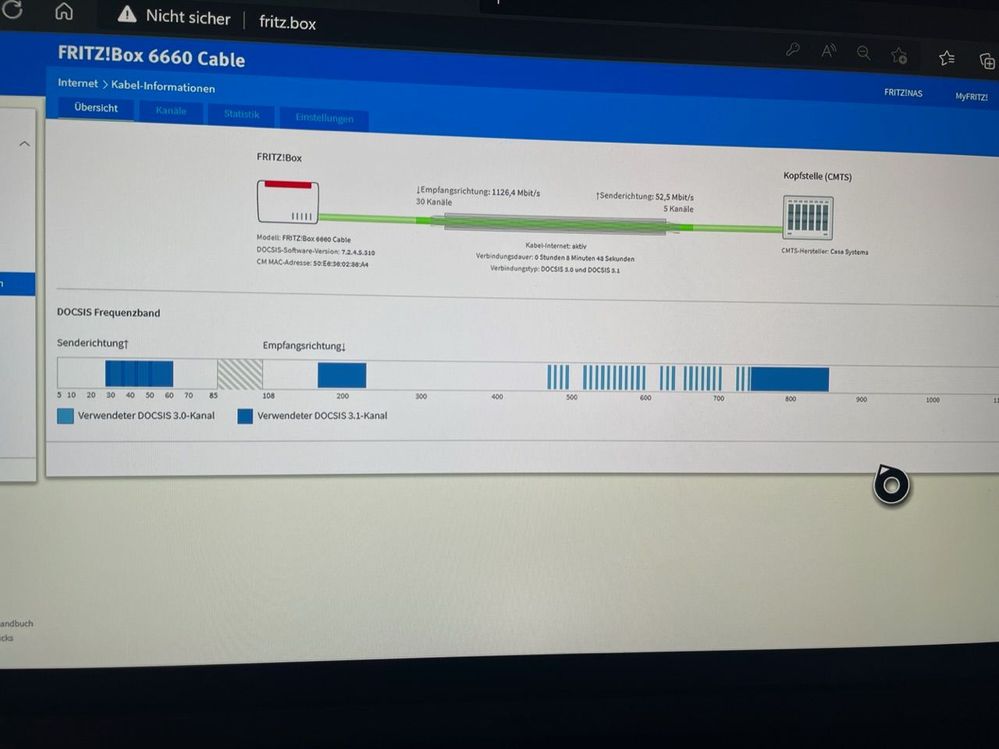This screenshot has height=749, width=999.
Task: Click the fritz.box address bar
Action: tap(287, 23)
